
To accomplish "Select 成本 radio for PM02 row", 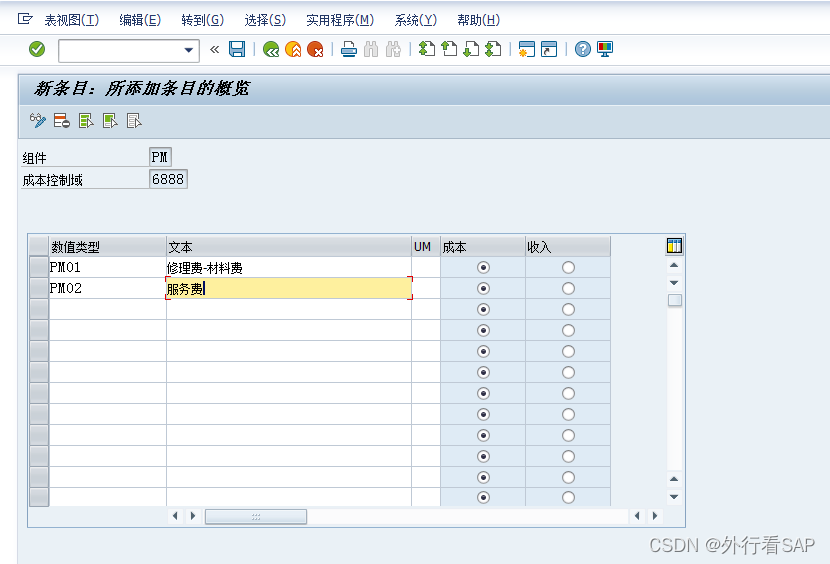I will click(x=483, y=289).
